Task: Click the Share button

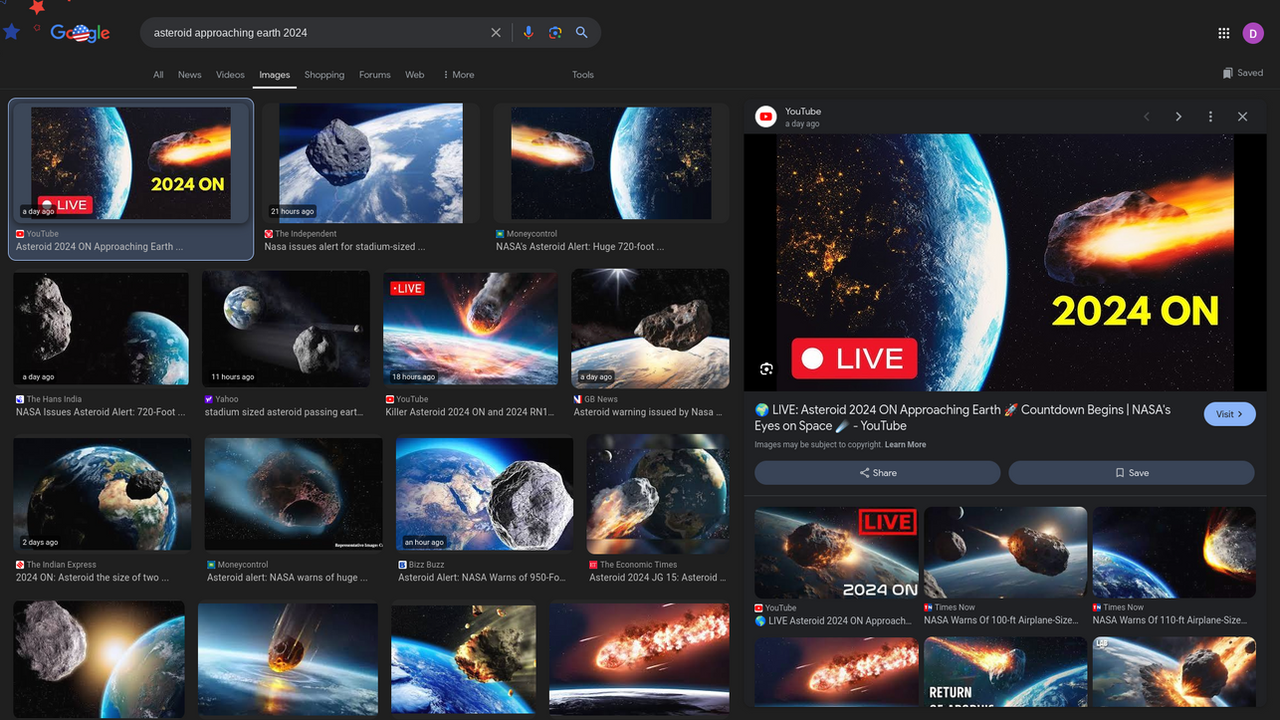Action: point(877,473)
